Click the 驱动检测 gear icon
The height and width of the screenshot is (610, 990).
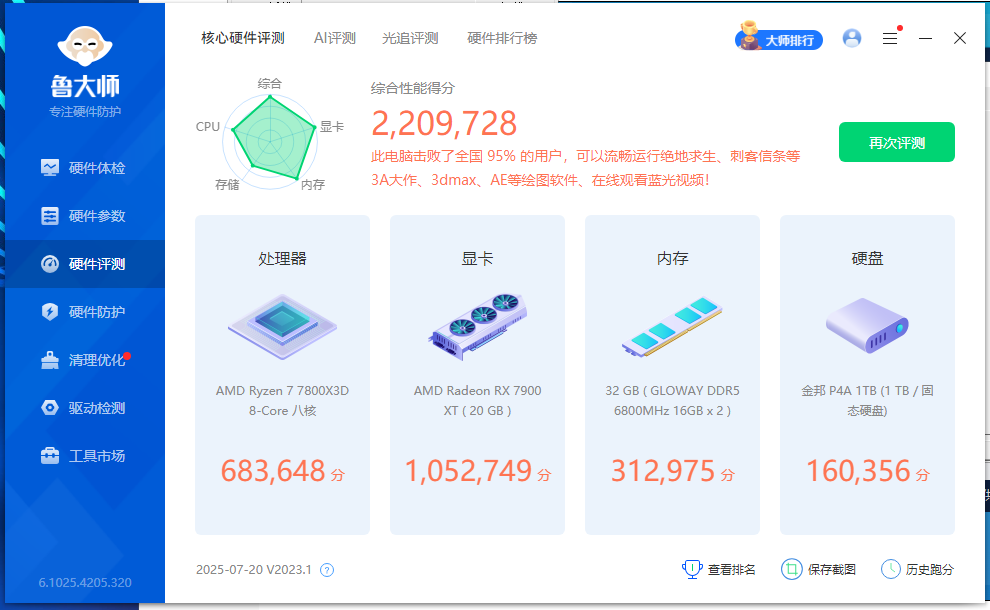[x=50, y=408]
